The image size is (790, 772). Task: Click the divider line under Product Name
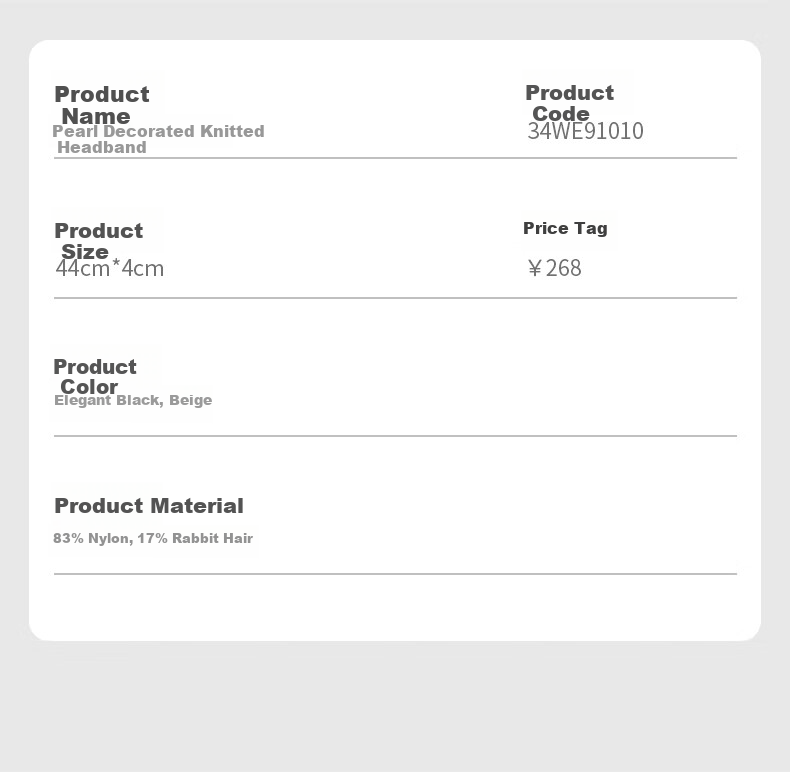coord(396,158)
